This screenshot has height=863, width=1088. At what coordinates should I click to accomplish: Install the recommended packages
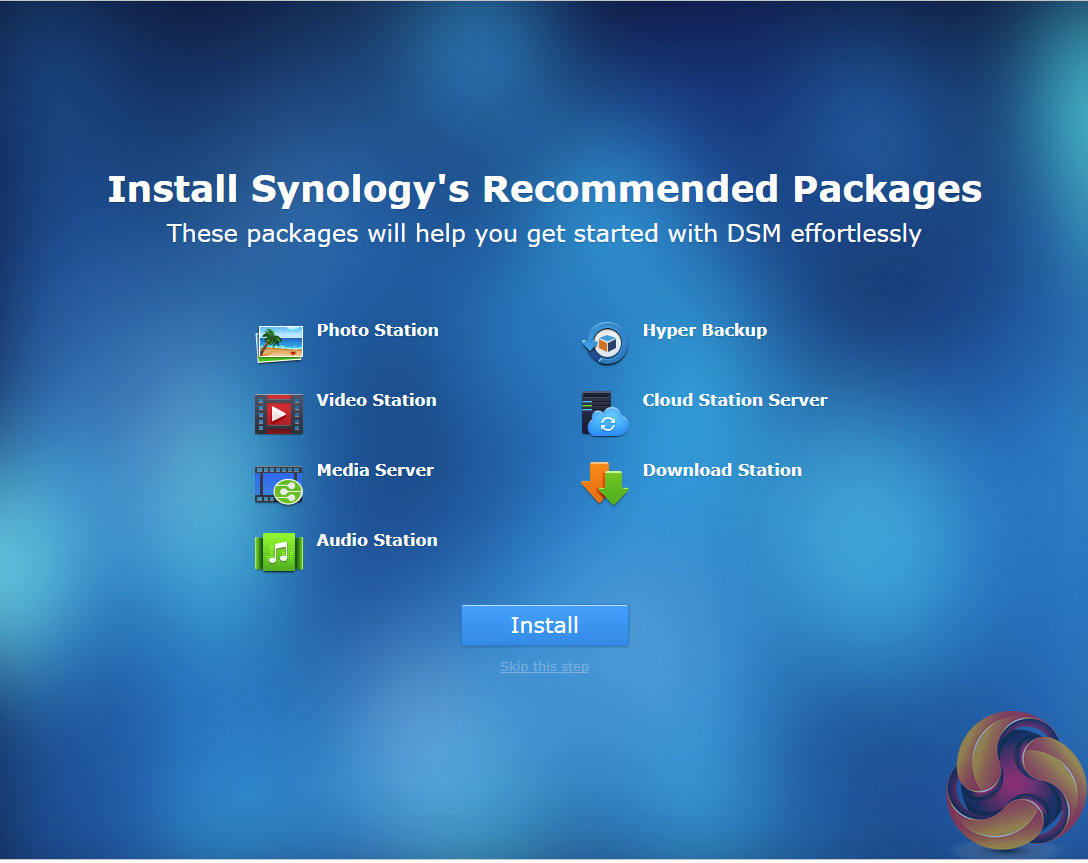pyautogui.click(x=545, y=625)
